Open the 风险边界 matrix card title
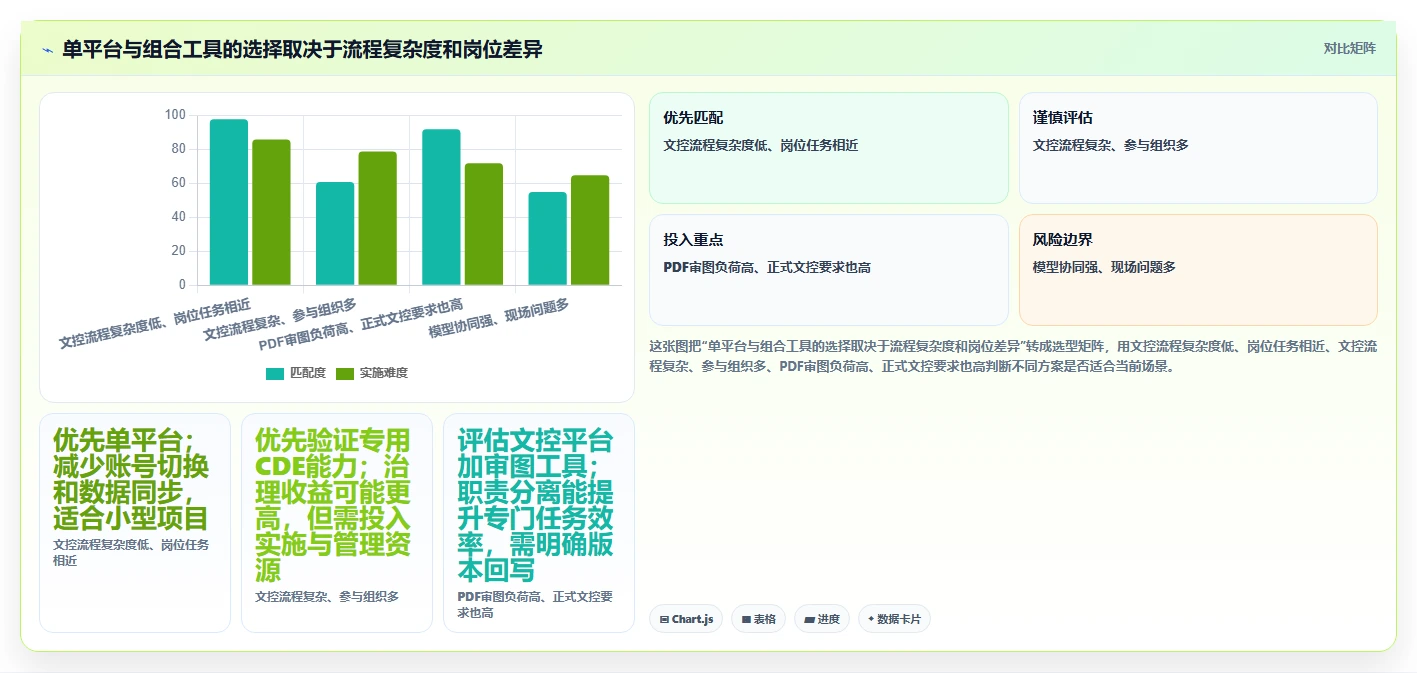Image resolution: width=1417 pixels, height=673 pixels. point(1063,240)
